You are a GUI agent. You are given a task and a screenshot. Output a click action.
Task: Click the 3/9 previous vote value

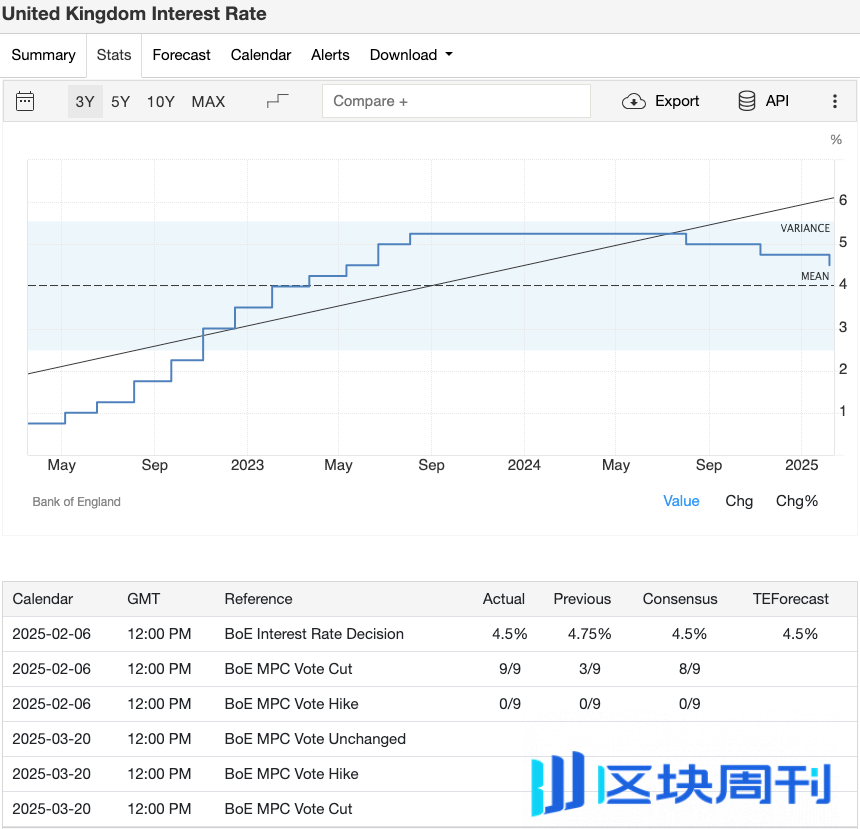click(x=590, y=669)
